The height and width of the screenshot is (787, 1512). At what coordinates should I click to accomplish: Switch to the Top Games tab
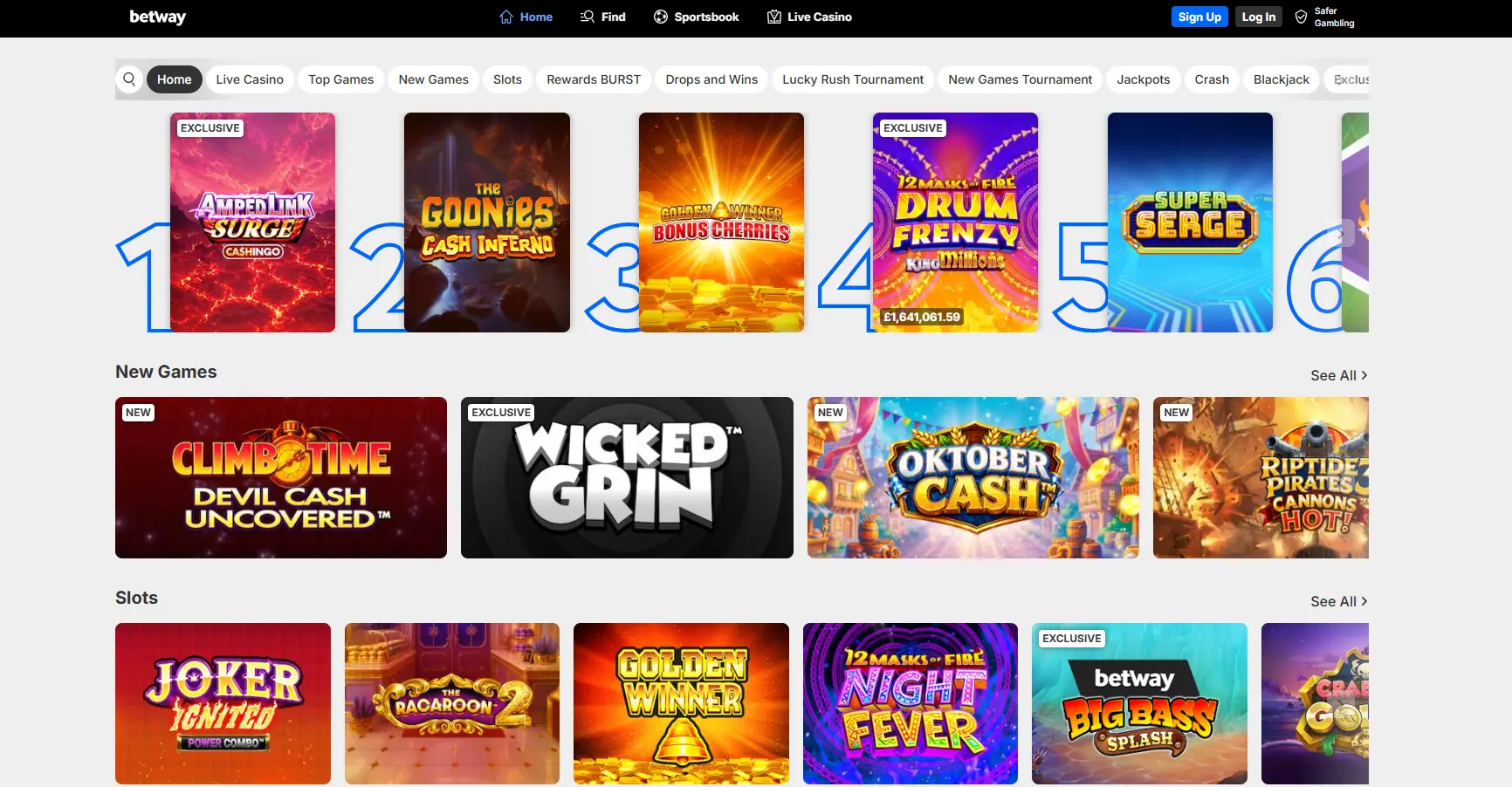pos(341,79)
